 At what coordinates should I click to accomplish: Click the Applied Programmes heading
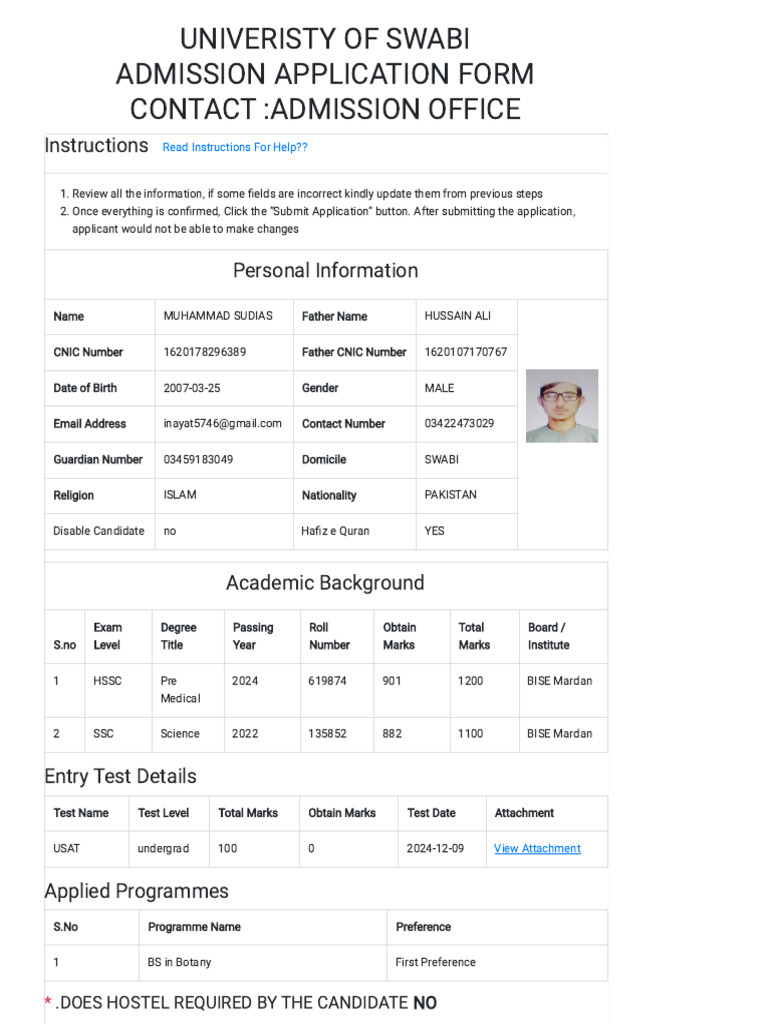[137, 891]
